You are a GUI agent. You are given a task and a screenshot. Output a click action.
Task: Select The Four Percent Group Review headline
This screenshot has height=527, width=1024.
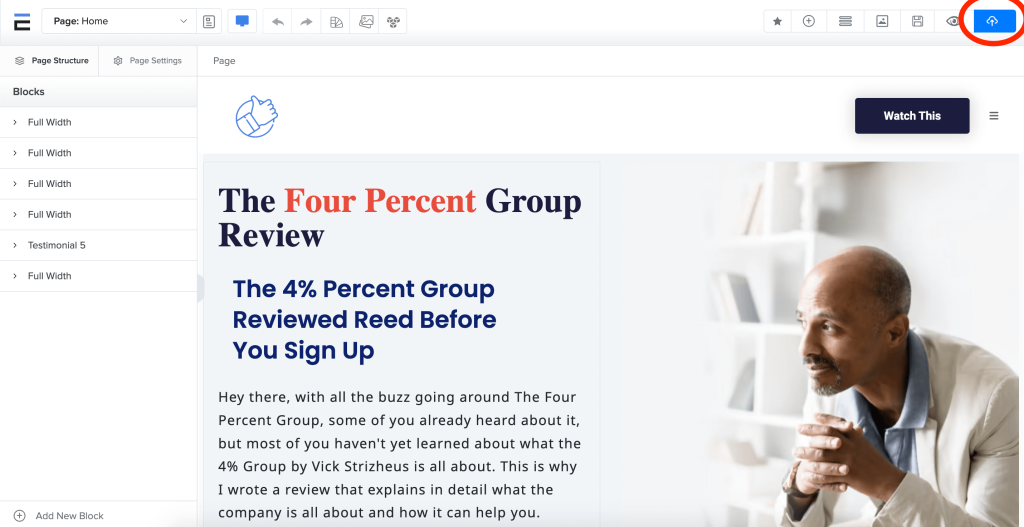point(400,217)
